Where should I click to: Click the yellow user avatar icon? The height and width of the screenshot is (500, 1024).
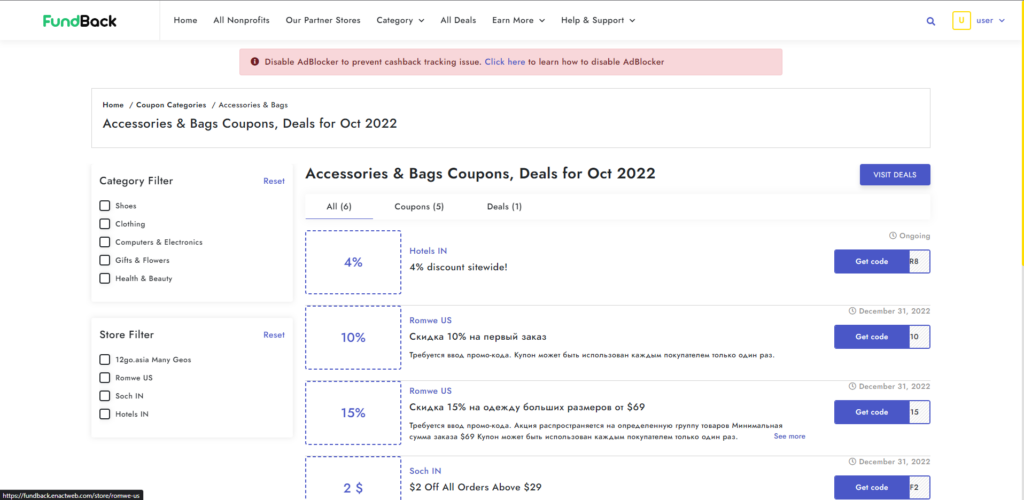(x=961, y=21)
